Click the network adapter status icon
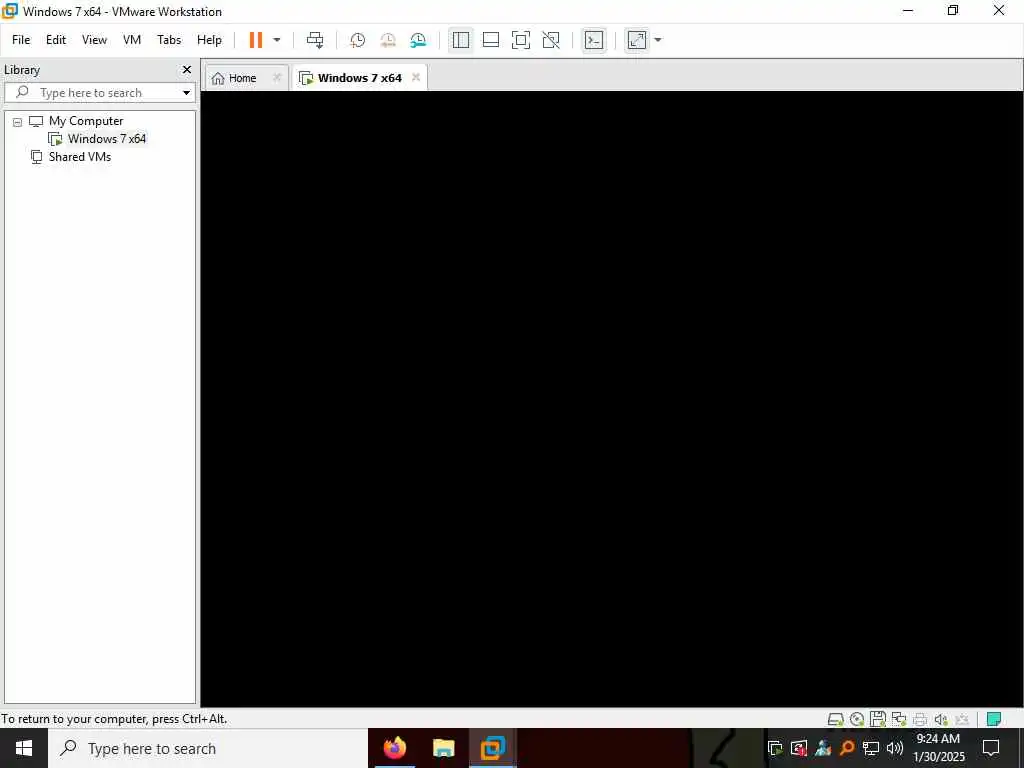Image resolution: width=1024 pixels, height=768 pixels. 899,720
